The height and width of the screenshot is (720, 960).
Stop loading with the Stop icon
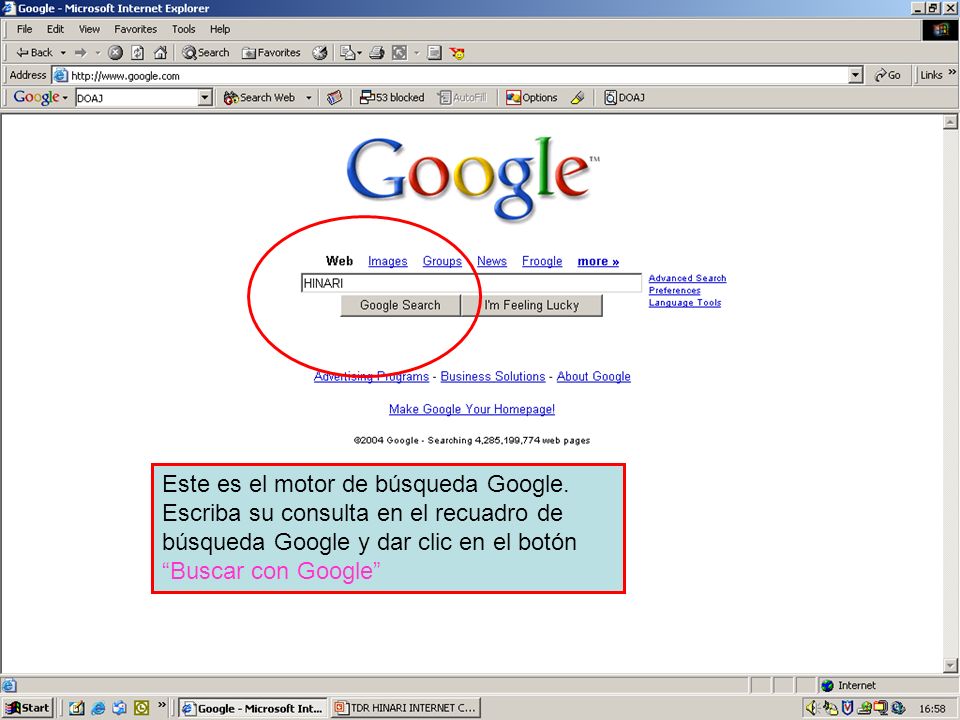[x=115, y=53]
